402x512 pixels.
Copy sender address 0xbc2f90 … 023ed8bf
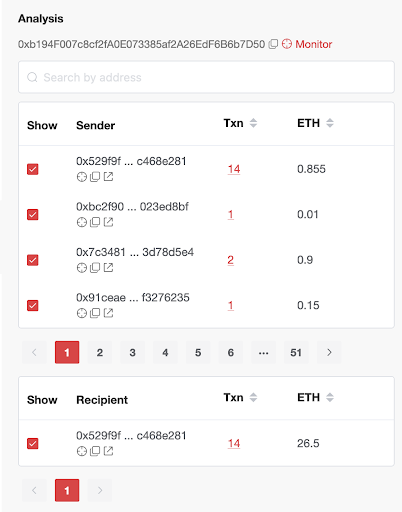pos(95,222)
